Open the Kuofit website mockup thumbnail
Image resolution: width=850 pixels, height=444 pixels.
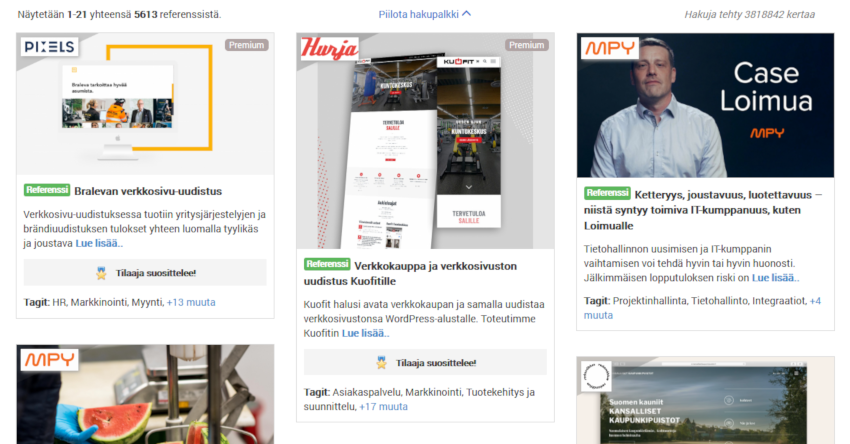coord(425,141)
